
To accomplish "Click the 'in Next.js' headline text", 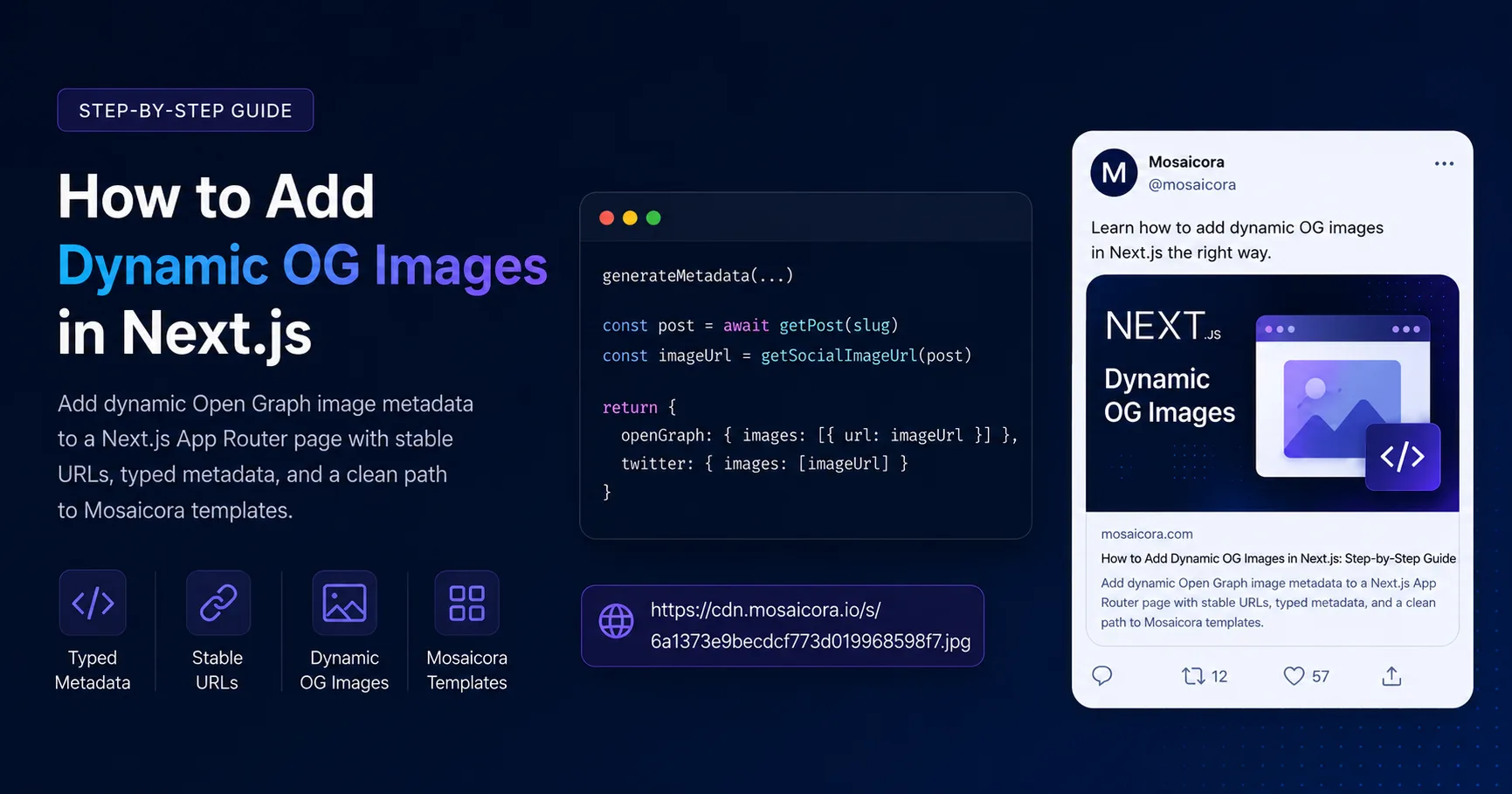I will coord(184,334).
